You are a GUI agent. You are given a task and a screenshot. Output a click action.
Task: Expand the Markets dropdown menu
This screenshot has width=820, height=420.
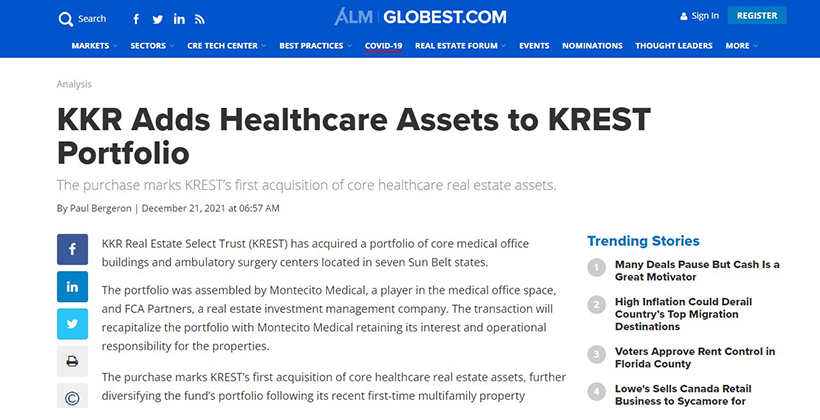[x=95, y=46]
